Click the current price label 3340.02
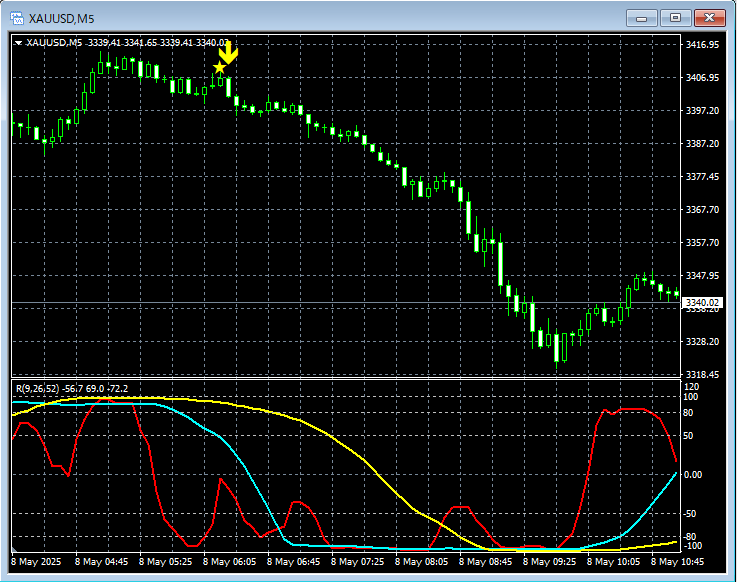Viewport: 738px width, 582px height. pyautogui.click(x=702, y=303)
